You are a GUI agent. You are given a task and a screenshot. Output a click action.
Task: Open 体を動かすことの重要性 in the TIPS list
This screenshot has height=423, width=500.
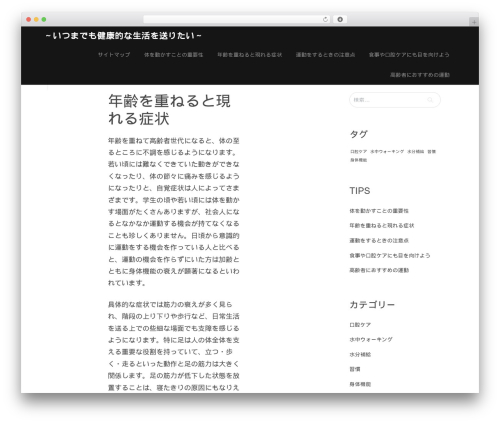point(379,211)
